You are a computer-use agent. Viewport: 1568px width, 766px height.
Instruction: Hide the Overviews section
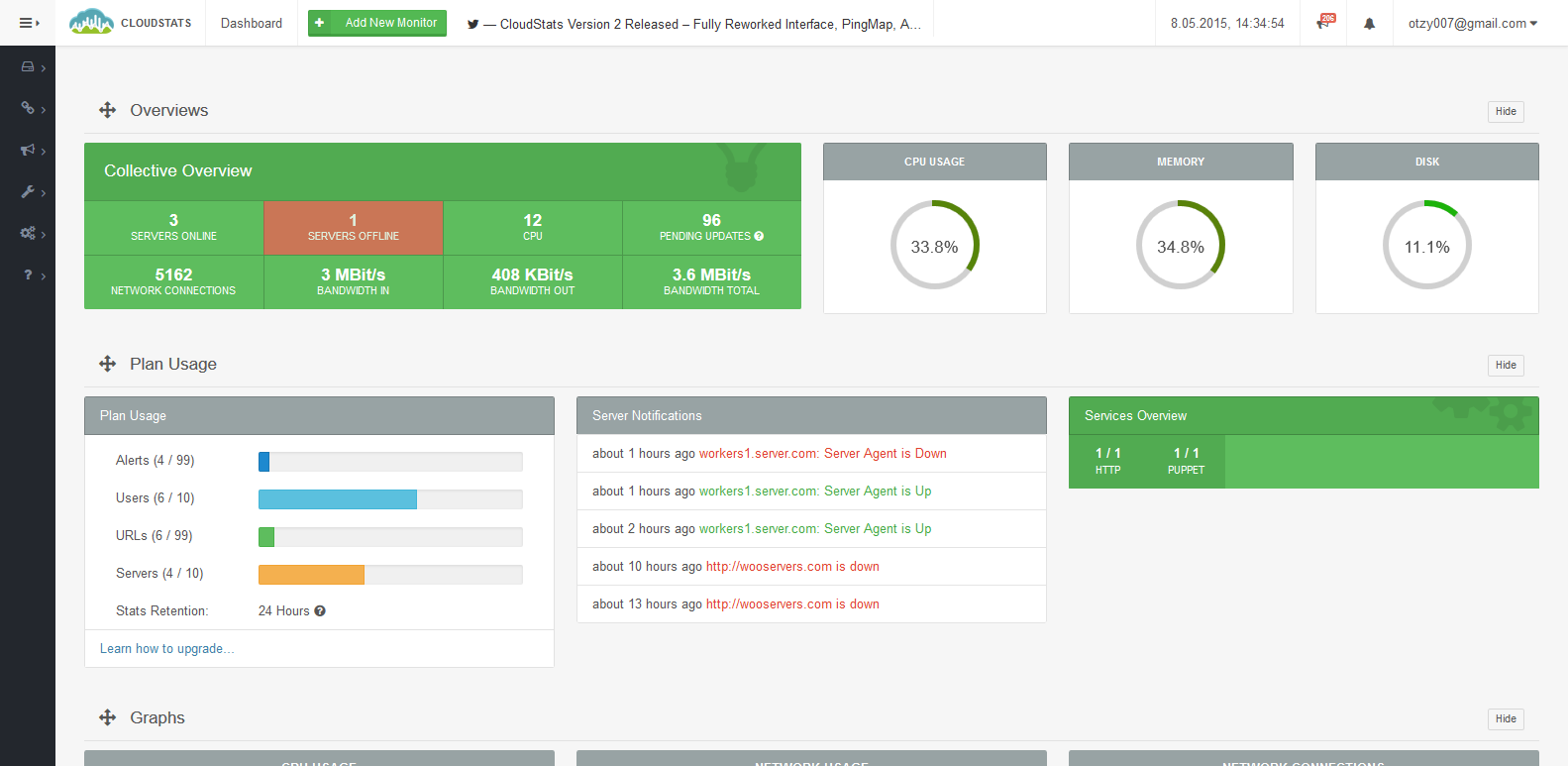pyautogui.click(x=1505, y=112)
